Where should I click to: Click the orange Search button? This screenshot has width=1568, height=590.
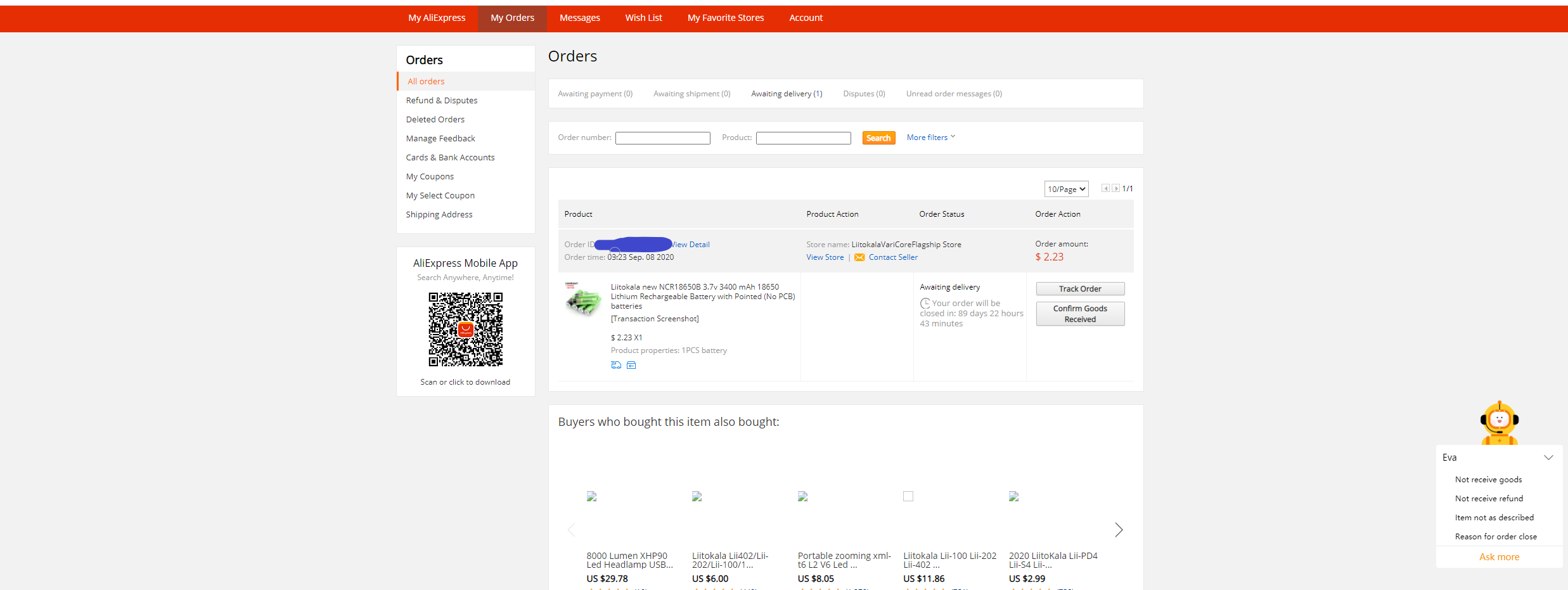coord(878,138)
